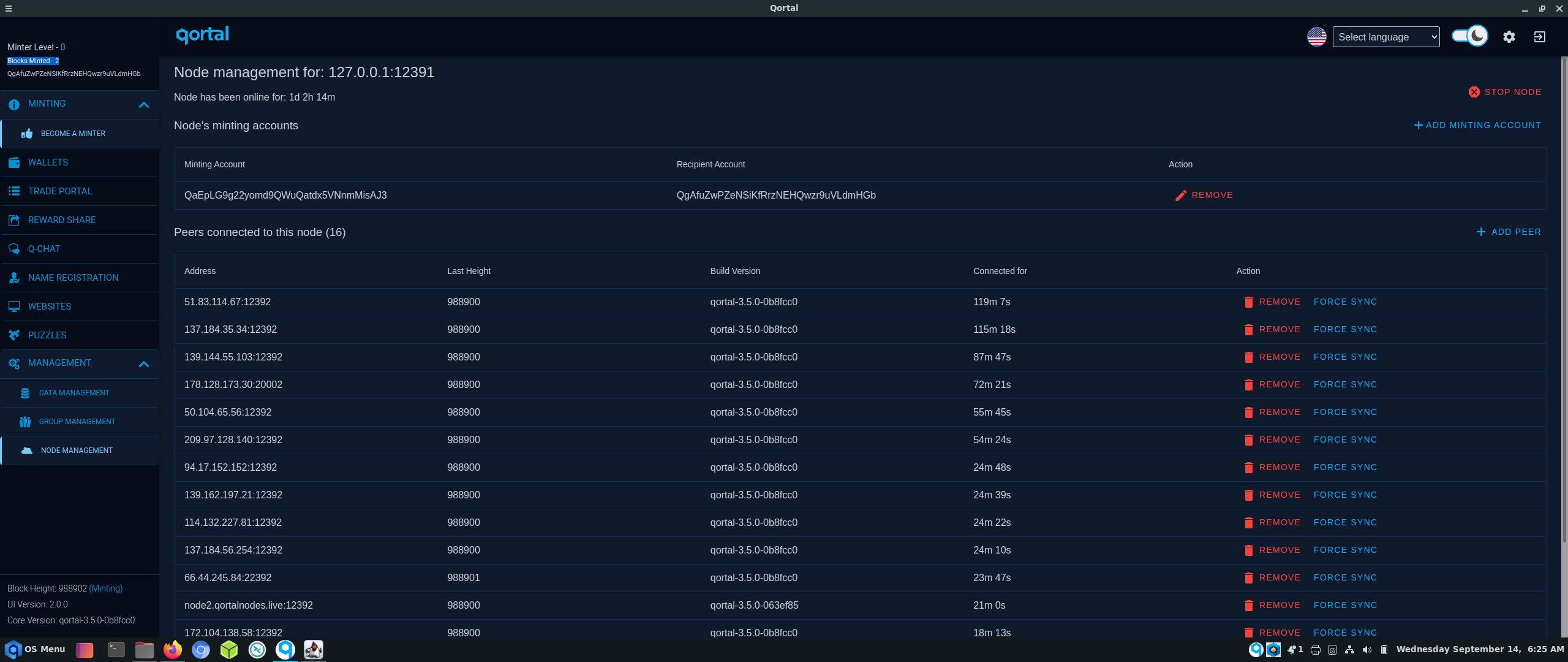This screenshot has height=662, width=1568.
Task: Open Q-Chat from sidebar
Action: (x=80, y=249)
